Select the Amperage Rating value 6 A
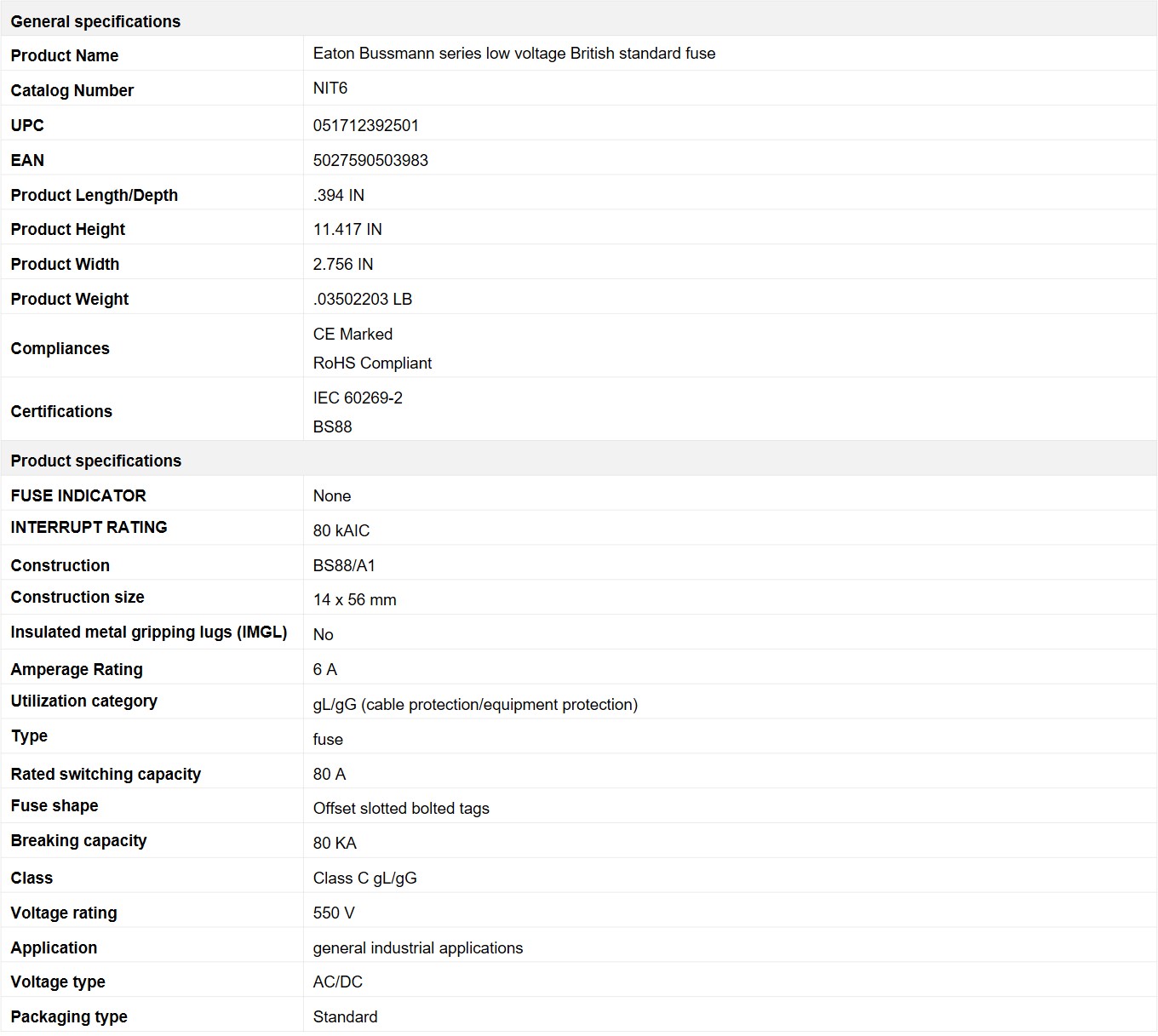This screenshot has height=1036, width=1158. 324,669
